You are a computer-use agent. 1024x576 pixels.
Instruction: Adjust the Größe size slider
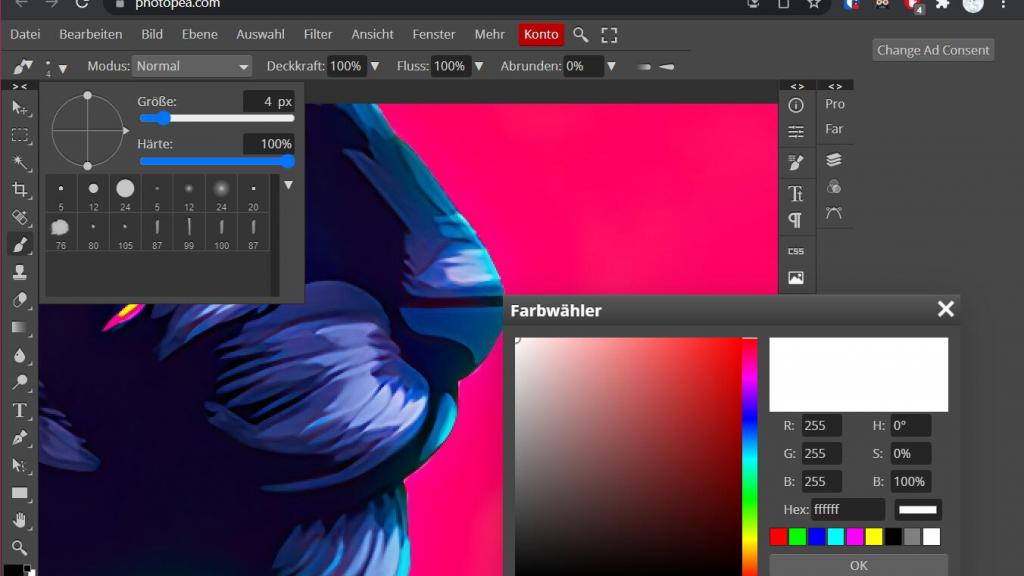[217, 118]
